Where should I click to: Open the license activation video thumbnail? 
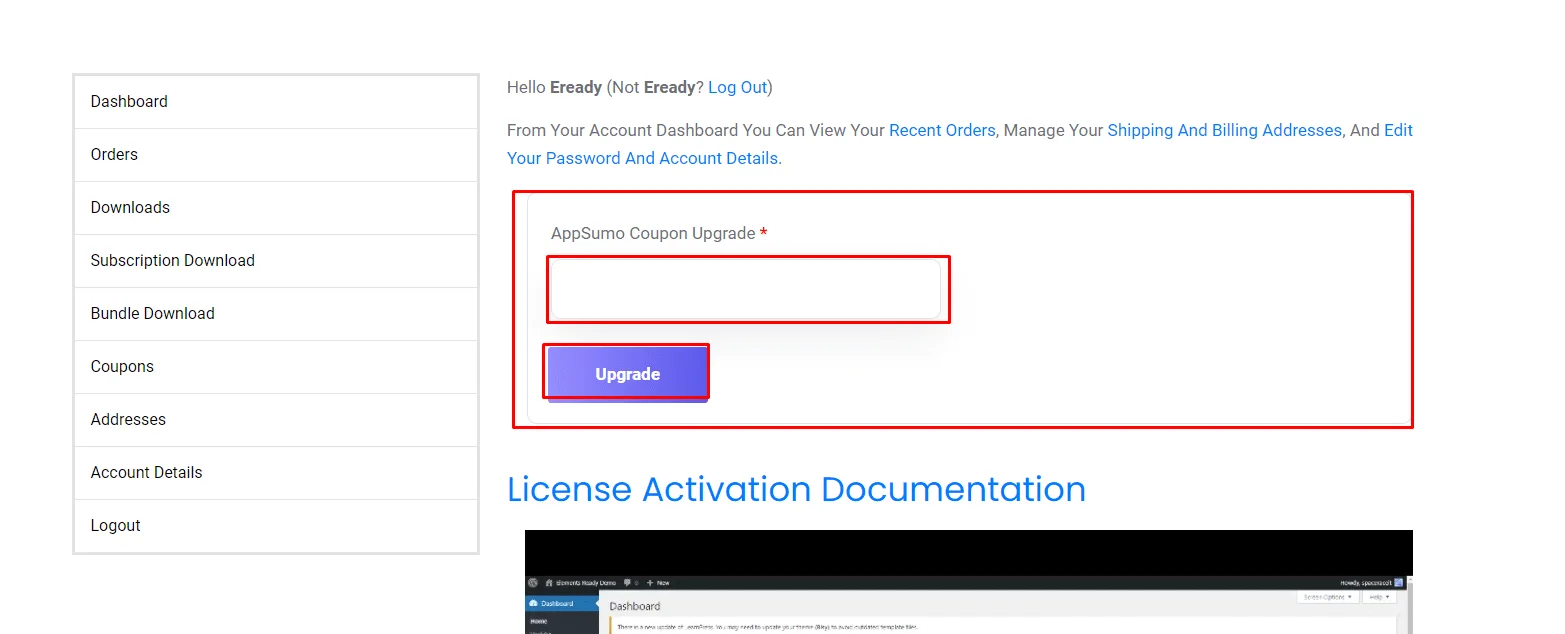coord(968,582)
